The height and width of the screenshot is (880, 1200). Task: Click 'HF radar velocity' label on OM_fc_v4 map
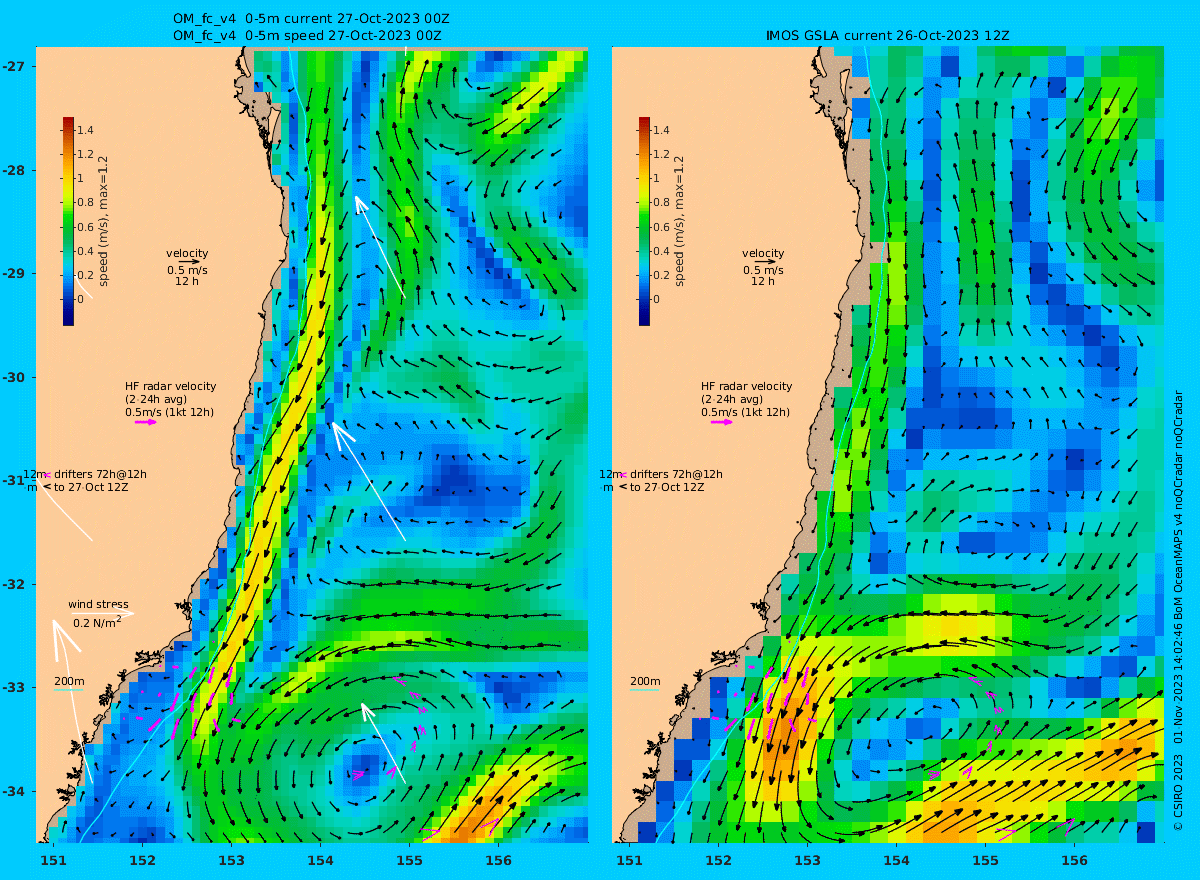(x=170, y=386)
